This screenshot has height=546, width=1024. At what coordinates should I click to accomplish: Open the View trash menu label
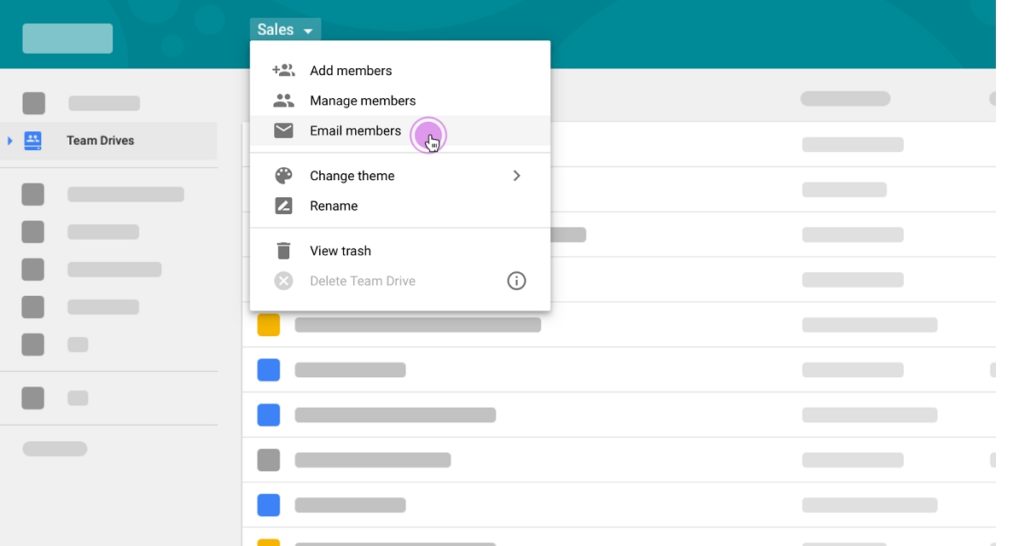point(340,251)
